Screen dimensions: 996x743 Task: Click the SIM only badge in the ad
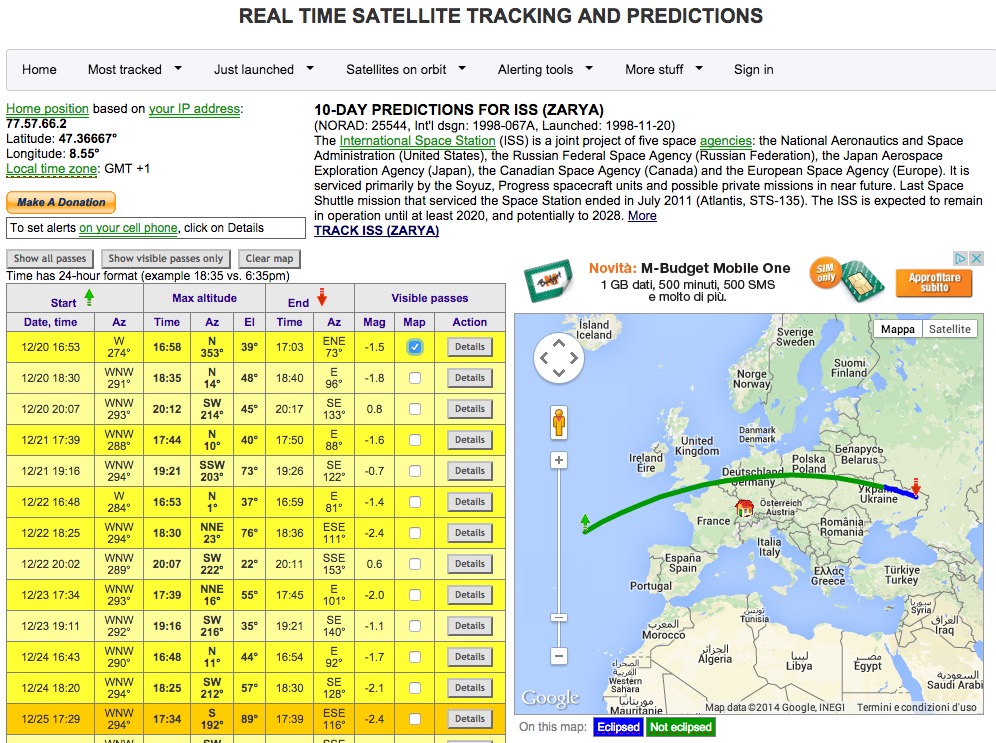826,274
